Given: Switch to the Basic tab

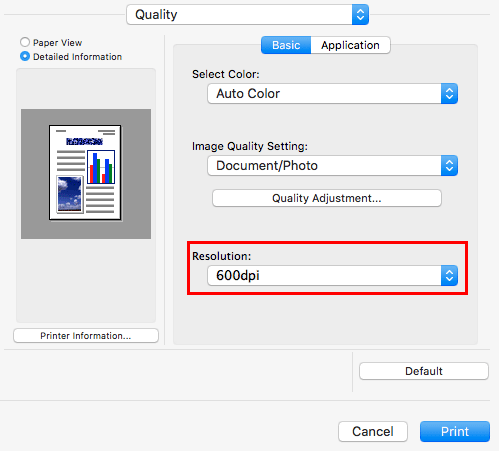Looking at the screenshot, I should 286,45.
